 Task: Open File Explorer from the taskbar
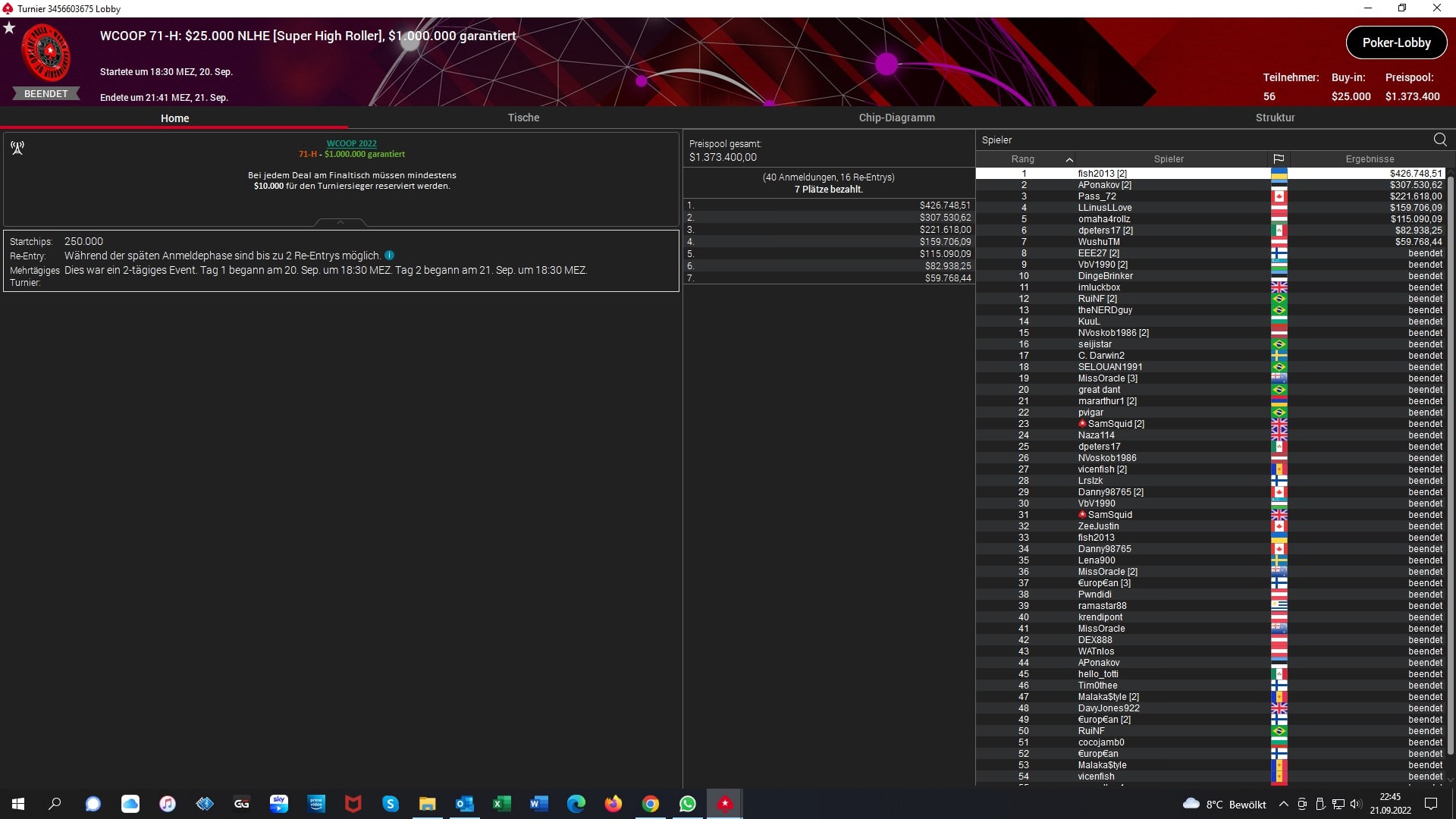click(428, 804)
